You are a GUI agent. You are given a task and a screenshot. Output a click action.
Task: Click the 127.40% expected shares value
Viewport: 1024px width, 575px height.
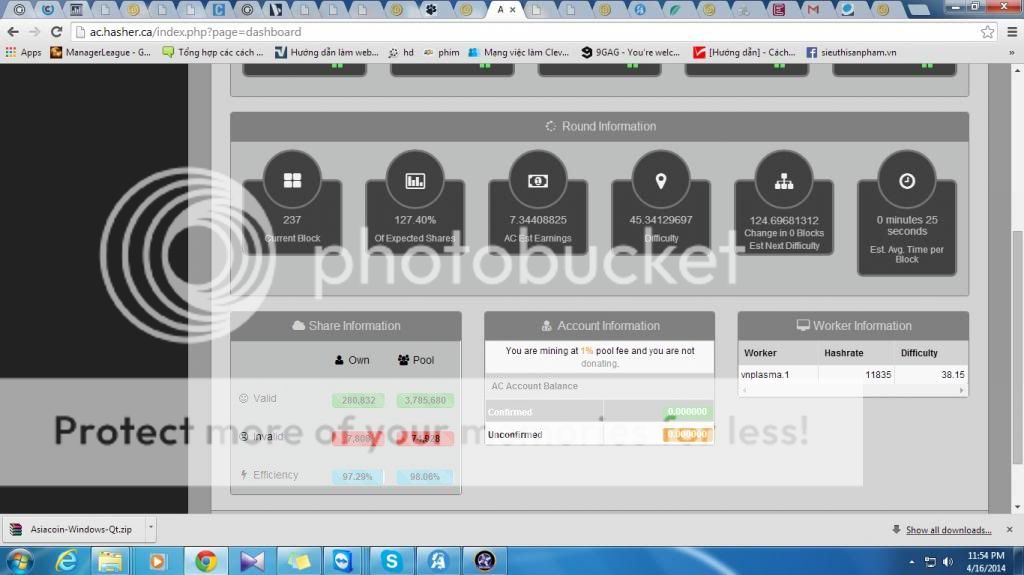pyautogui.click(x=415, y=220)
